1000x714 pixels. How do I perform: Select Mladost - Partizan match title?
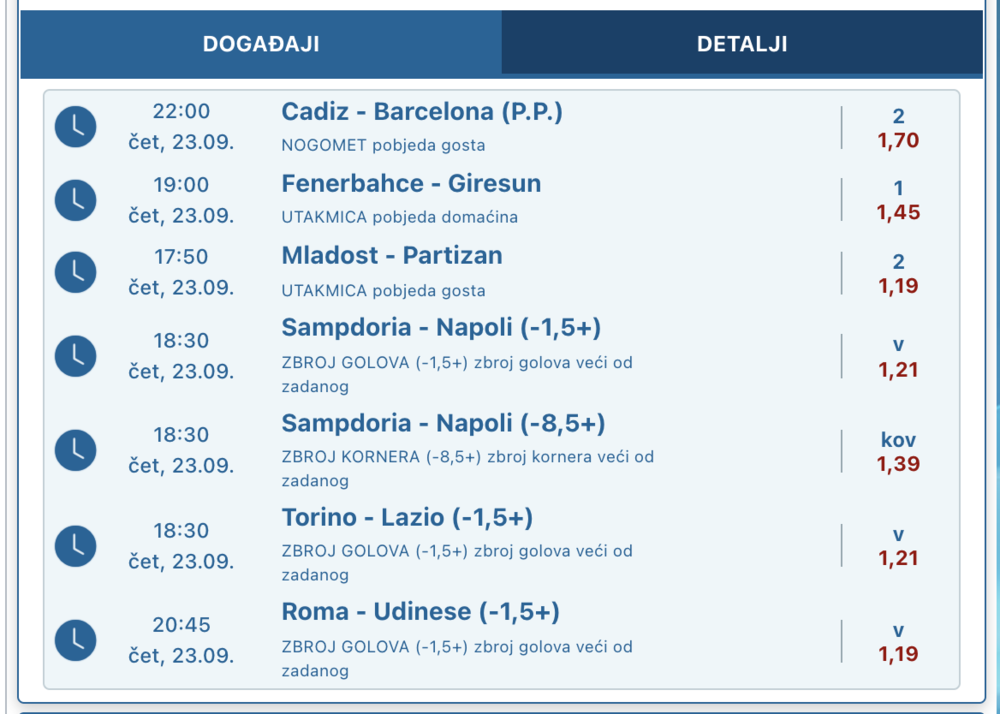click(392, 256)
